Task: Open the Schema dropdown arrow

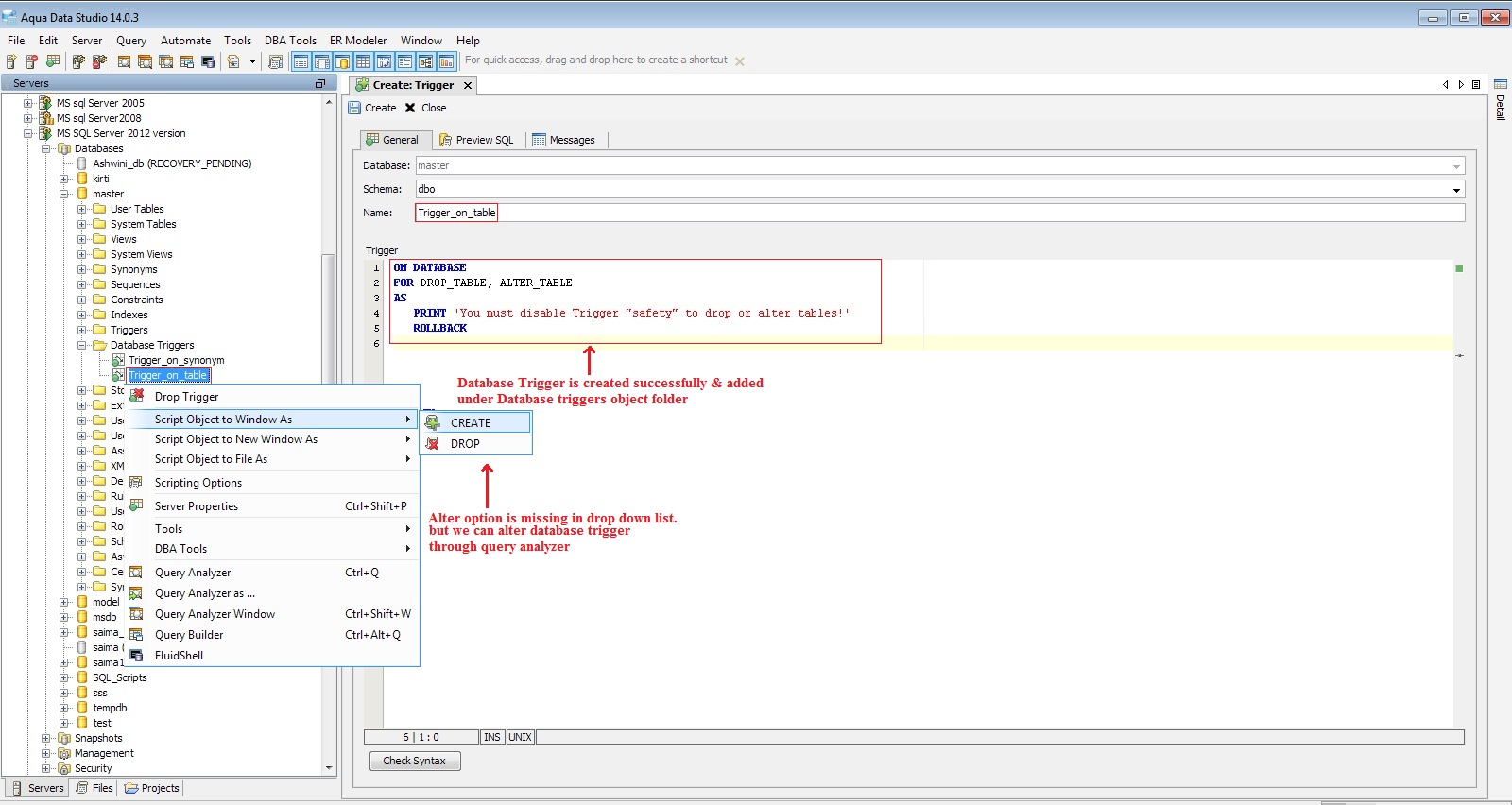Action: click(x=1456, y=190)
